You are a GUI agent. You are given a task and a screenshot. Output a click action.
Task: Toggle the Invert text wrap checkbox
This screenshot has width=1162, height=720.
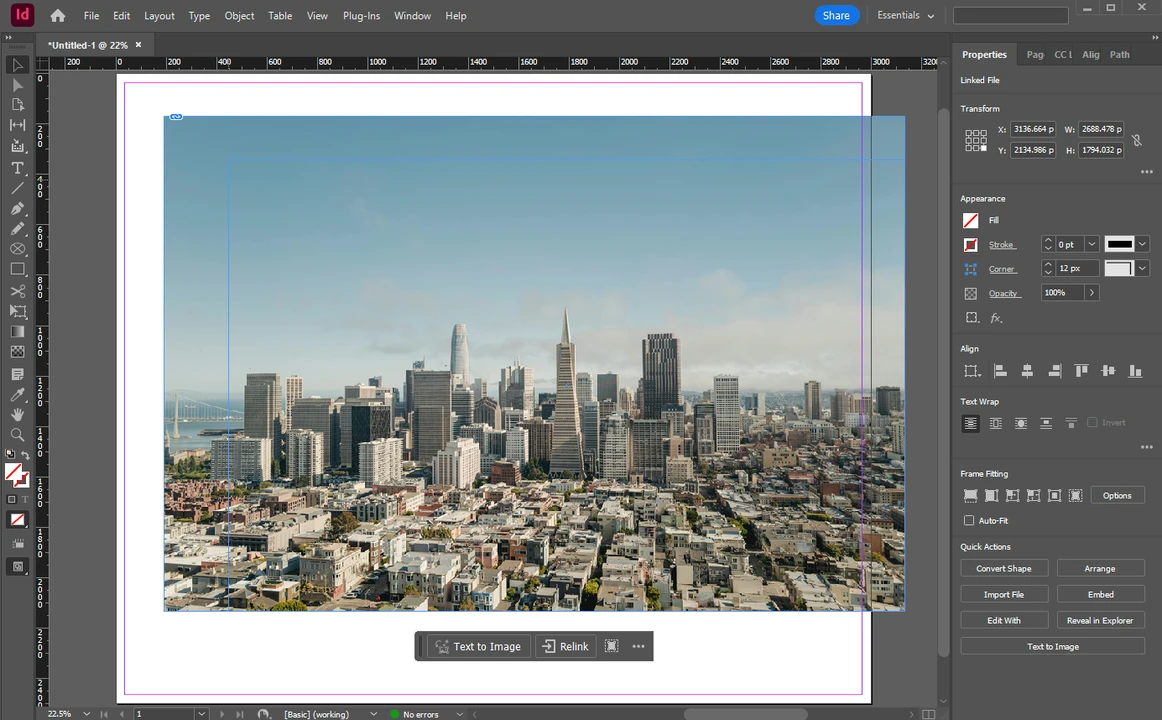tap(1092, 422)
